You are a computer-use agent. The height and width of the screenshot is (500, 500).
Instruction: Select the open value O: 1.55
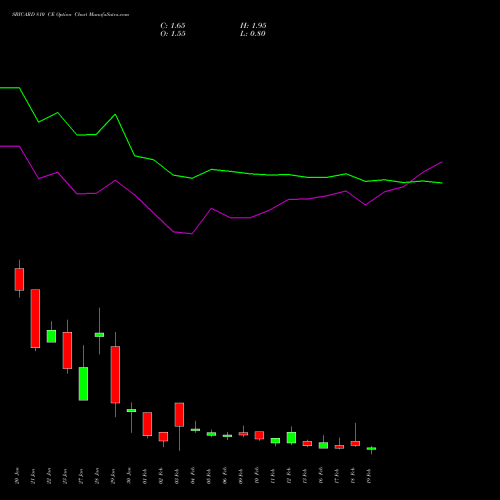[x=173, y=34]
